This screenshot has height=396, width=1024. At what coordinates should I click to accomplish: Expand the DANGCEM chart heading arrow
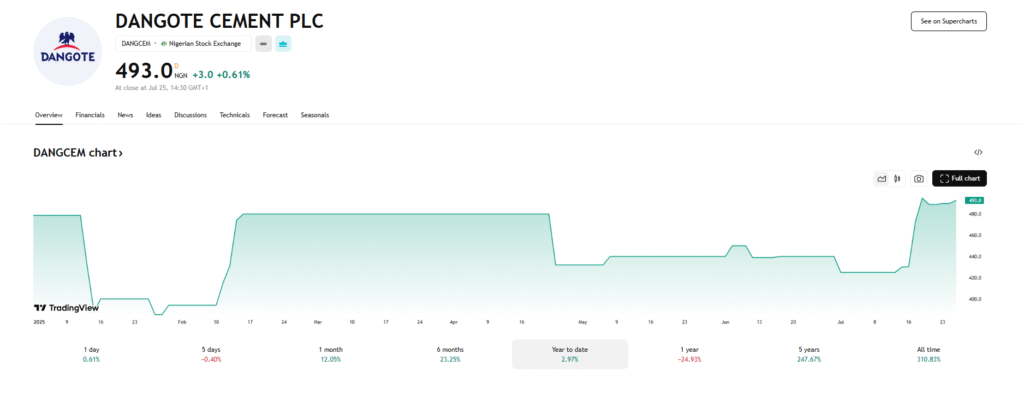point(120,153)
